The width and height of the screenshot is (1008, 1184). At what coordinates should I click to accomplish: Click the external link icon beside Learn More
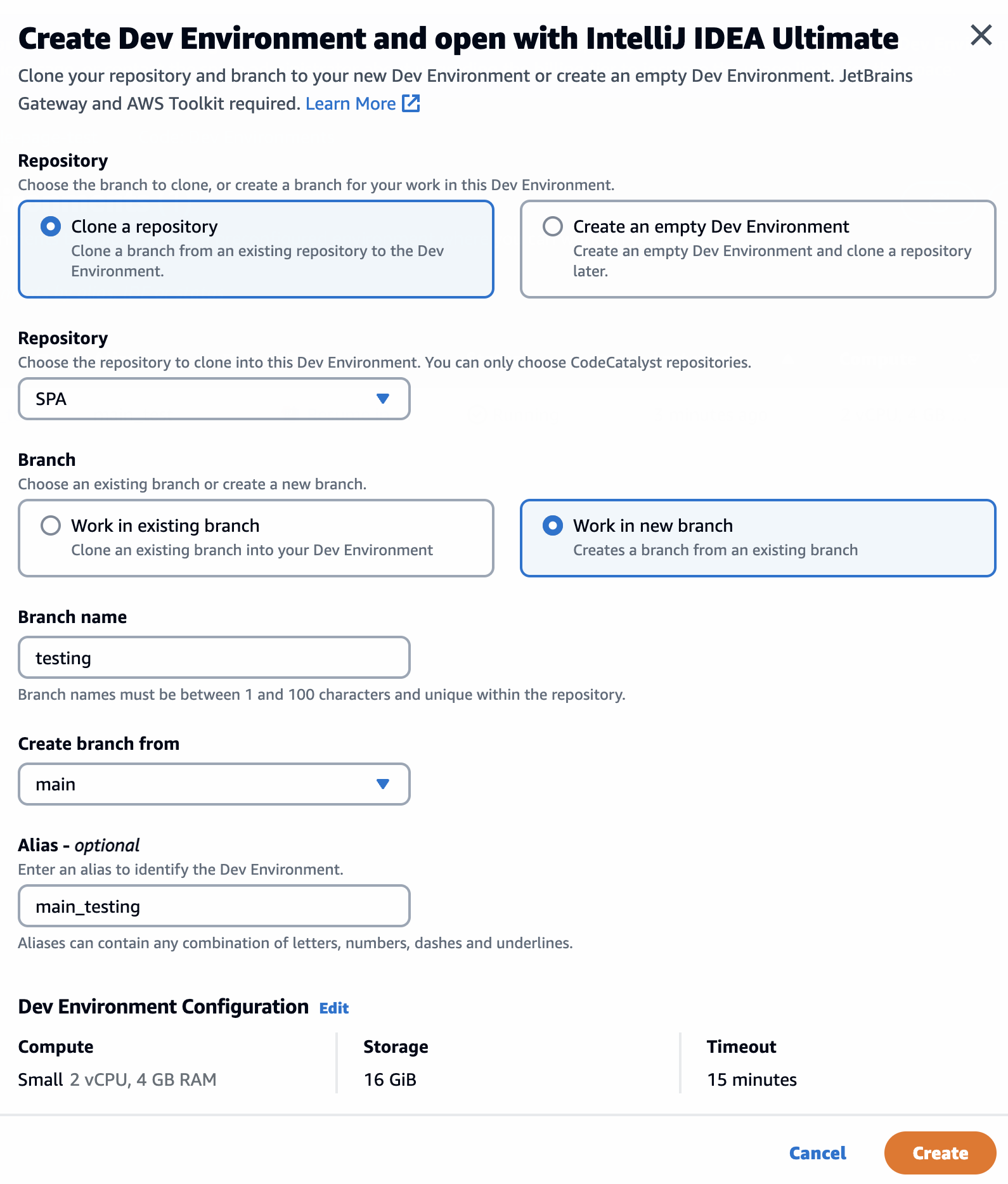(x=411, y=103)
